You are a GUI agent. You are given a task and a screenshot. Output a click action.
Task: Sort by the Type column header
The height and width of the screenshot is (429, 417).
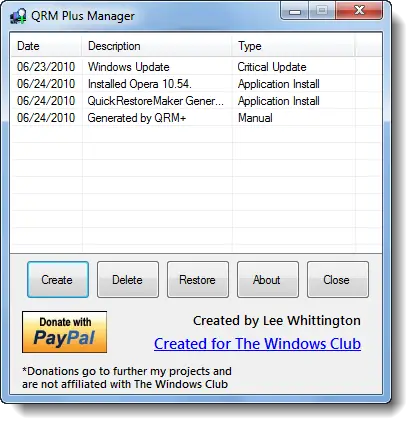click(293, 46)
